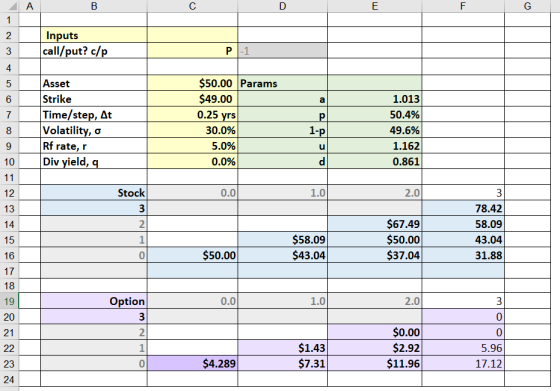This screenshot has width=560, height=391.
Task: Select the option price cell $4.289
Action: pos(192,364)
